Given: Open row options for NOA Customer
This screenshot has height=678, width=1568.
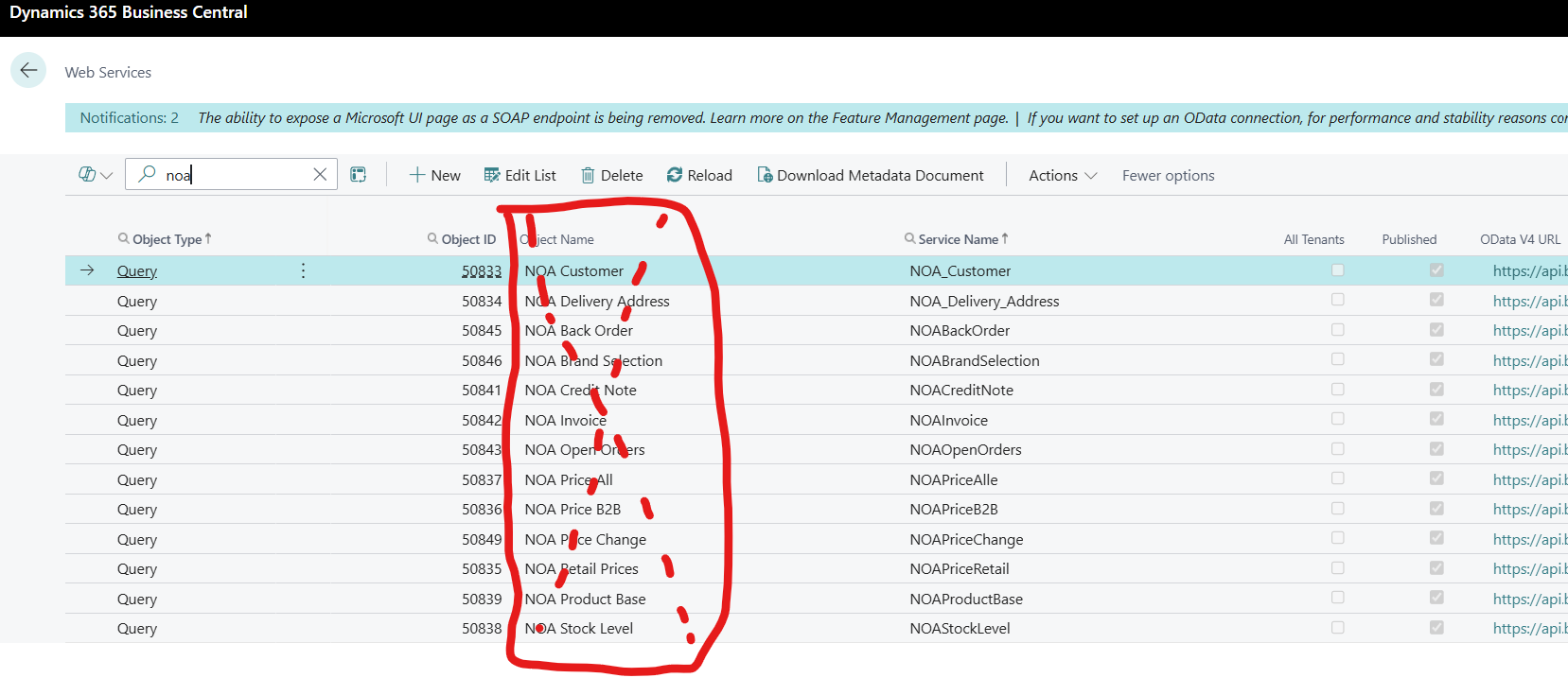Looking at the screenshot, I should 303,270.
